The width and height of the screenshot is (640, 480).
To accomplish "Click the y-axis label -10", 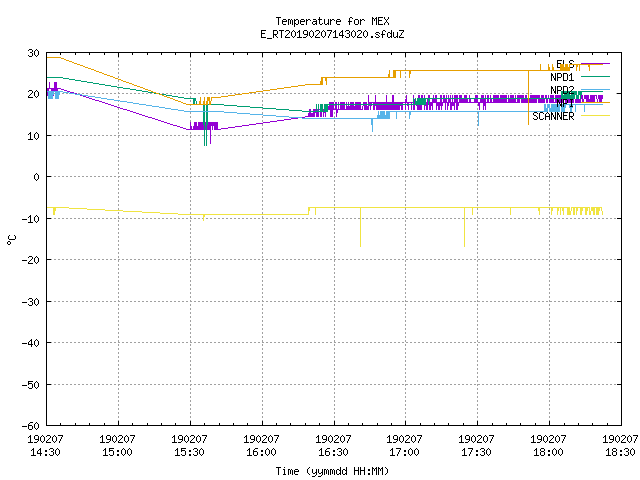I will click(x=31, y=219).
